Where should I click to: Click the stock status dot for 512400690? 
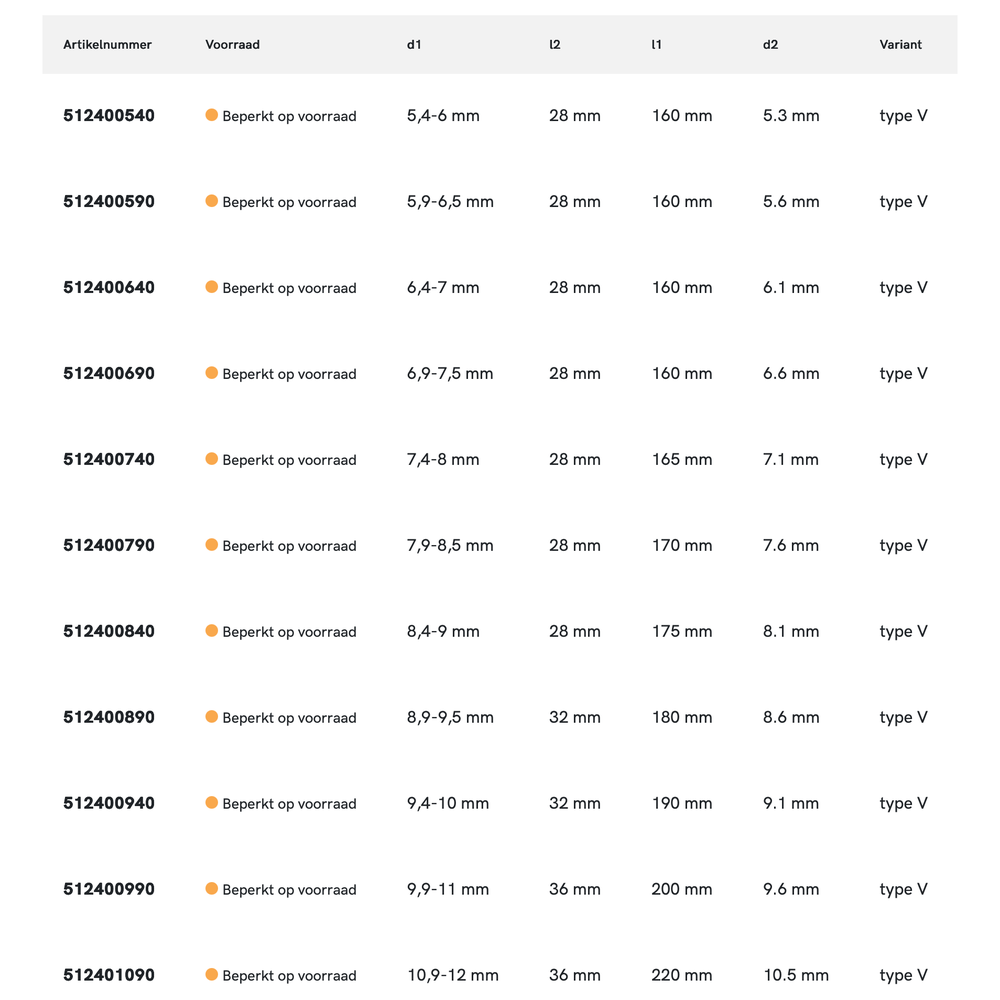(x=211, y=373)
